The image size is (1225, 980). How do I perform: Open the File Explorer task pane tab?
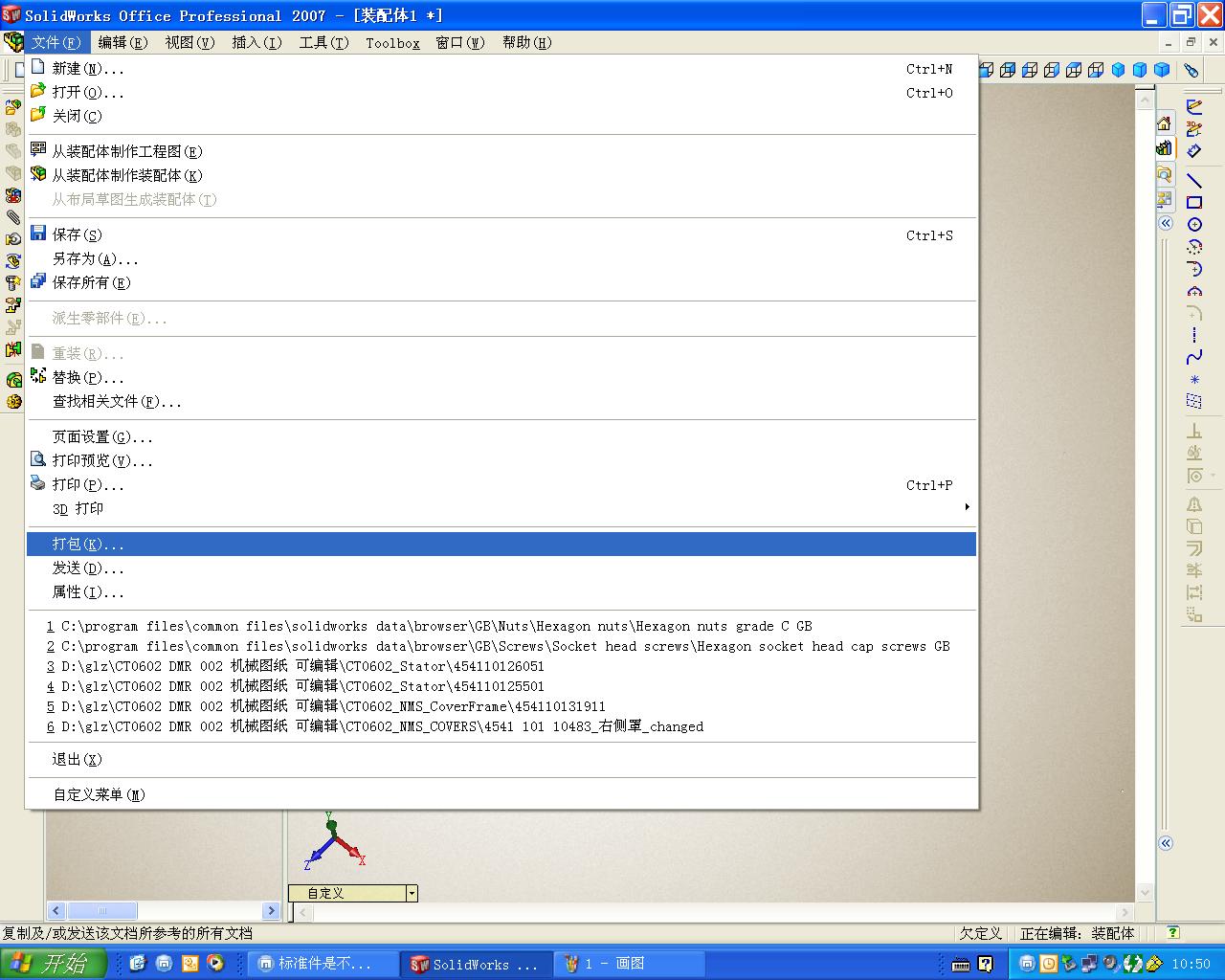tap(1165, 174)
